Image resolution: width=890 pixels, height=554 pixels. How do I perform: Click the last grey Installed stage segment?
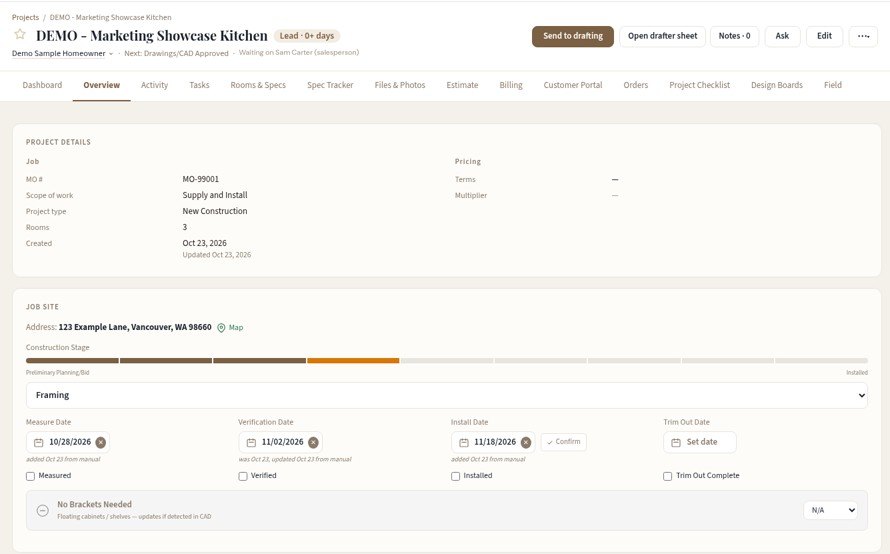(x=821, y=360)
